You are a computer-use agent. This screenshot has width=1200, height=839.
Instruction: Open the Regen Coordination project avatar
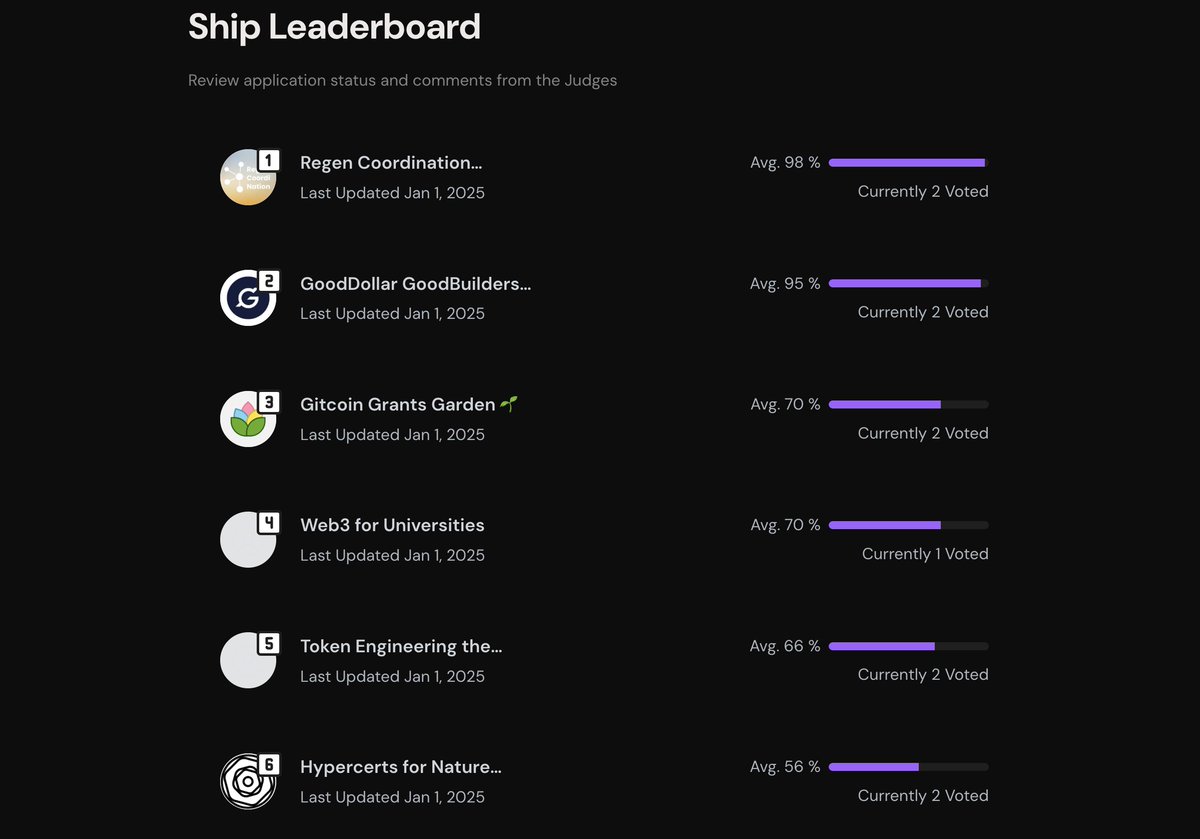[x=248, y=177]
